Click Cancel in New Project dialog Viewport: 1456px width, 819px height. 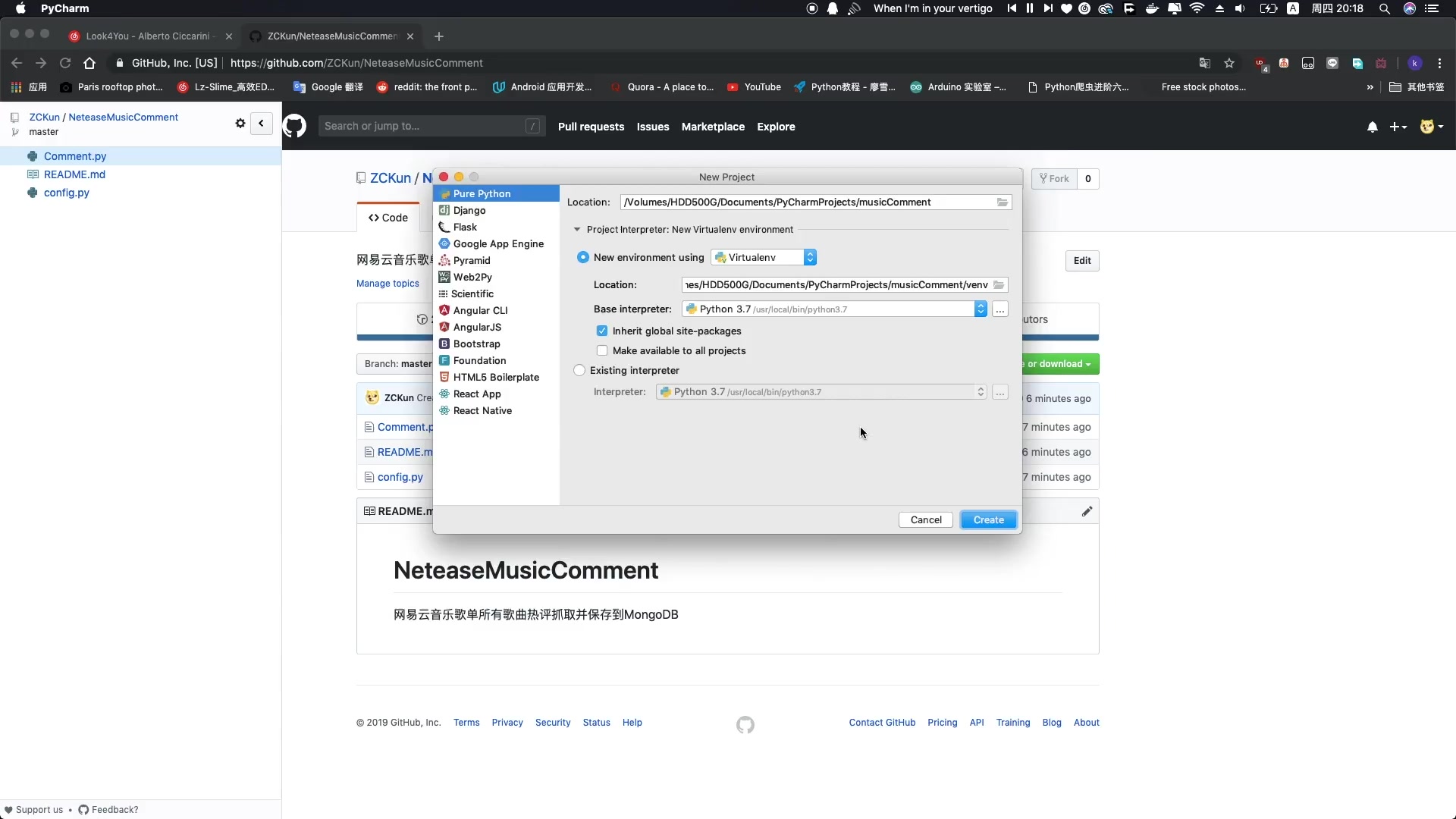click(x=926, y=519)
